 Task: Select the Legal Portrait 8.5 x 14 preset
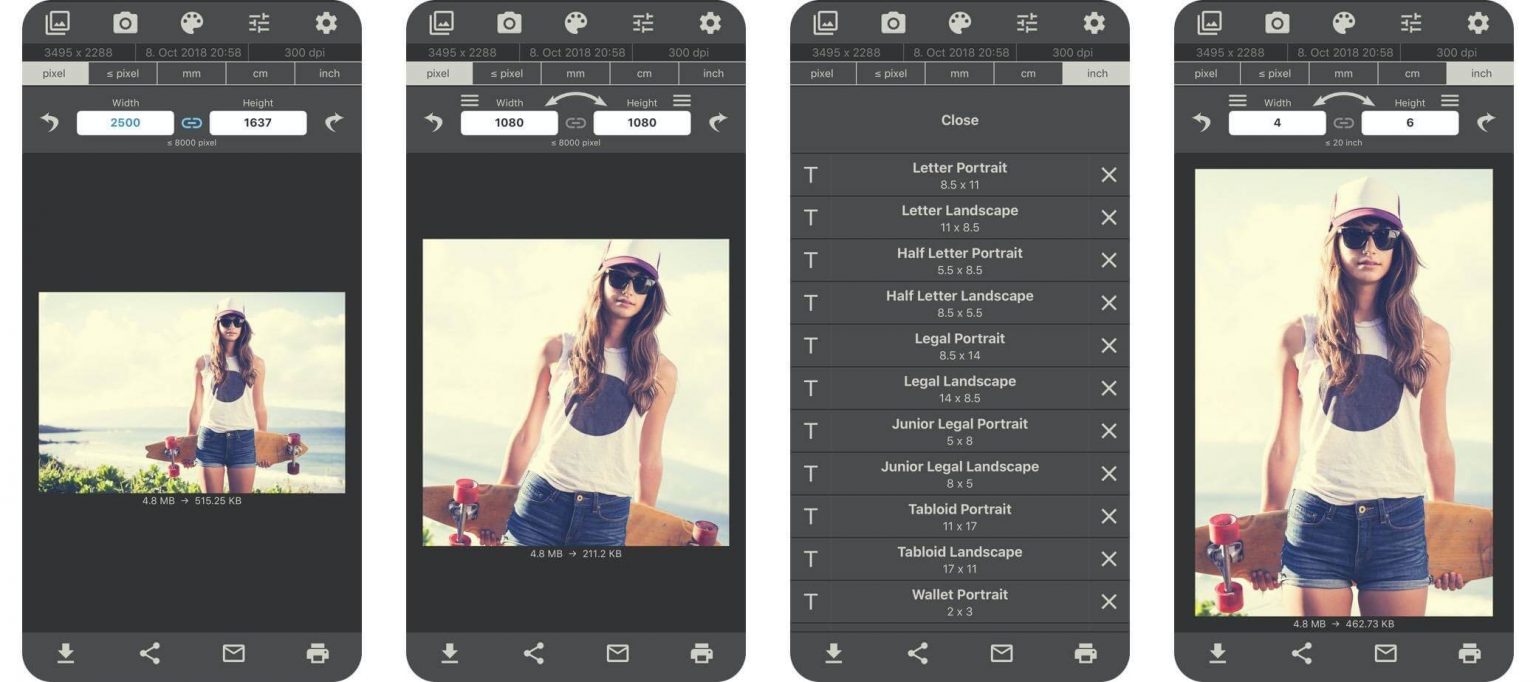[x=958, y=345]
